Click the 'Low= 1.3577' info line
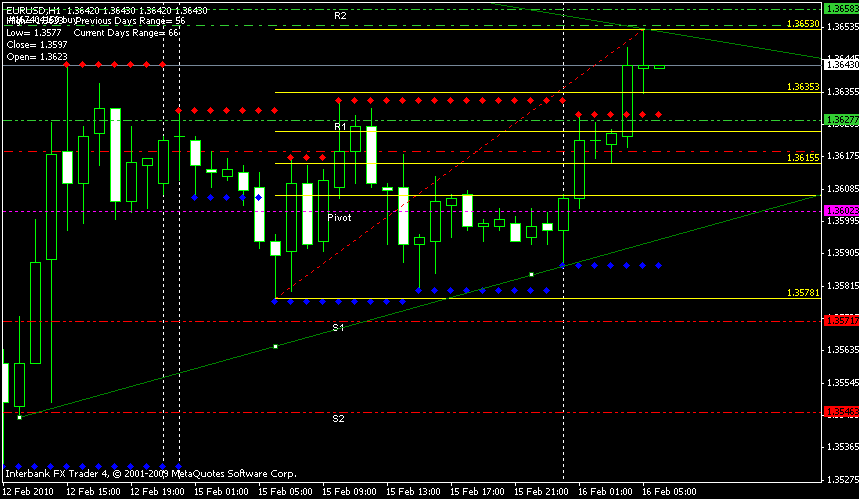Image resolution: width=859 pixels, height=499 pixels. pyautogui.click(x=34, y=33)
